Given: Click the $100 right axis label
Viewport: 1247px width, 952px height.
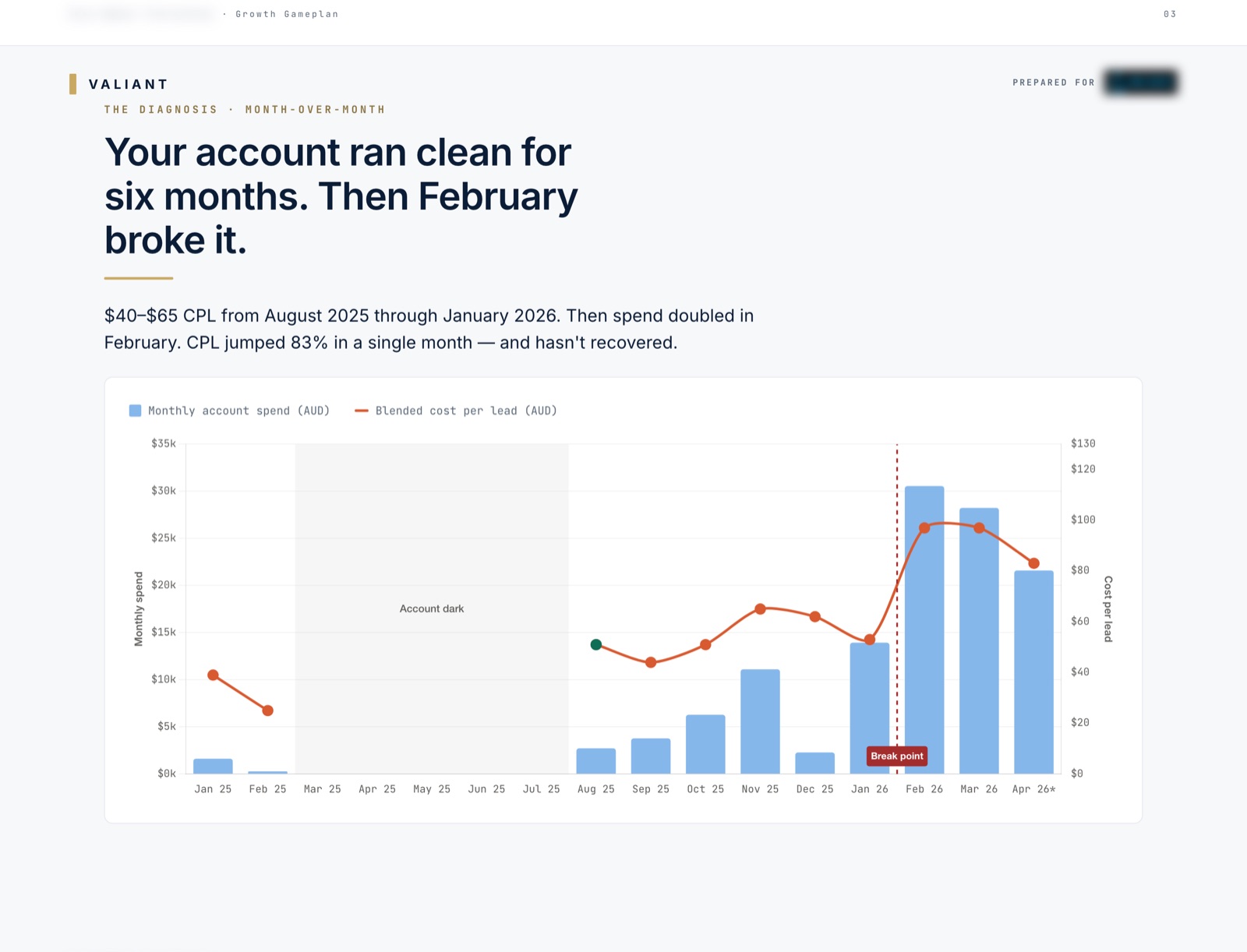Looking at the screenshot, I should click(x=1083, y=520).
